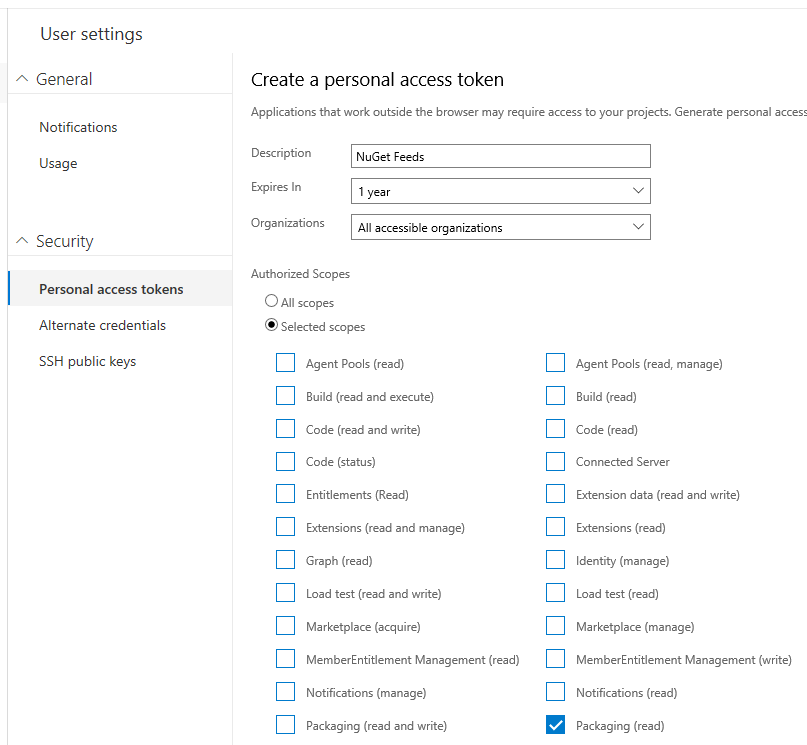Select the All scopes radio button
Viewport: 807px width, 745px height.
point(271,301)
